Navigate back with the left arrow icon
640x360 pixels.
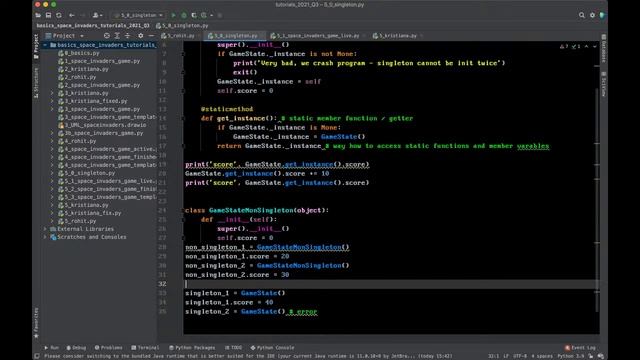(x=72, y=15)
